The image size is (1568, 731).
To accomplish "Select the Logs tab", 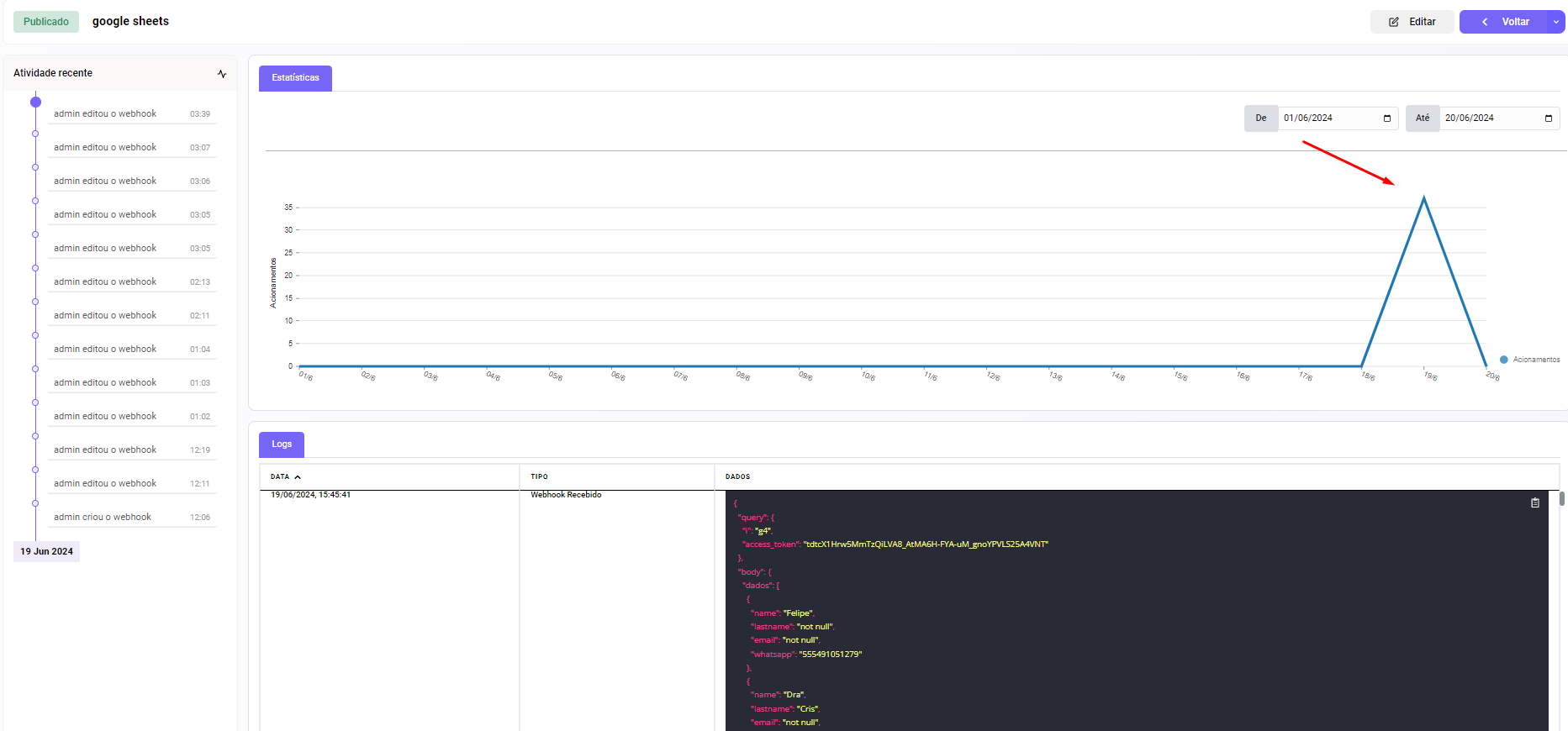I will coord(282,444).
